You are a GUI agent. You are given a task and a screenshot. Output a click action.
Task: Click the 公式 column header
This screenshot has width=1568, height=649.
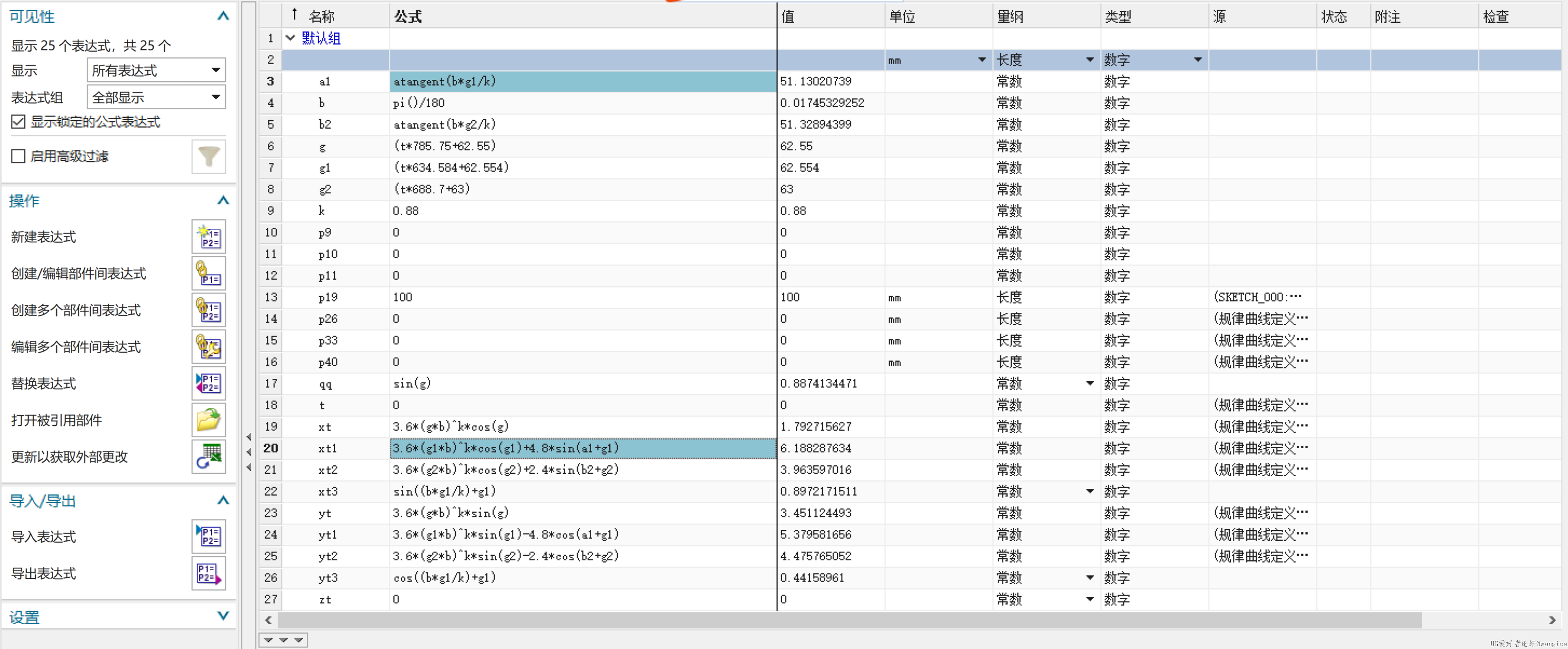coord(583,16)
